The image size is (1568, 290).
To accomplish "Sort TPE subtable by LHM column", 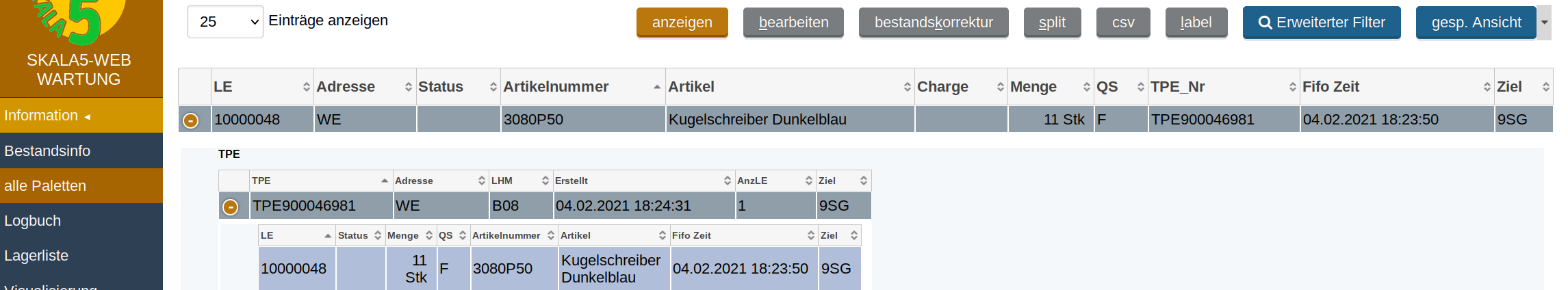I will tap(519, 181).
